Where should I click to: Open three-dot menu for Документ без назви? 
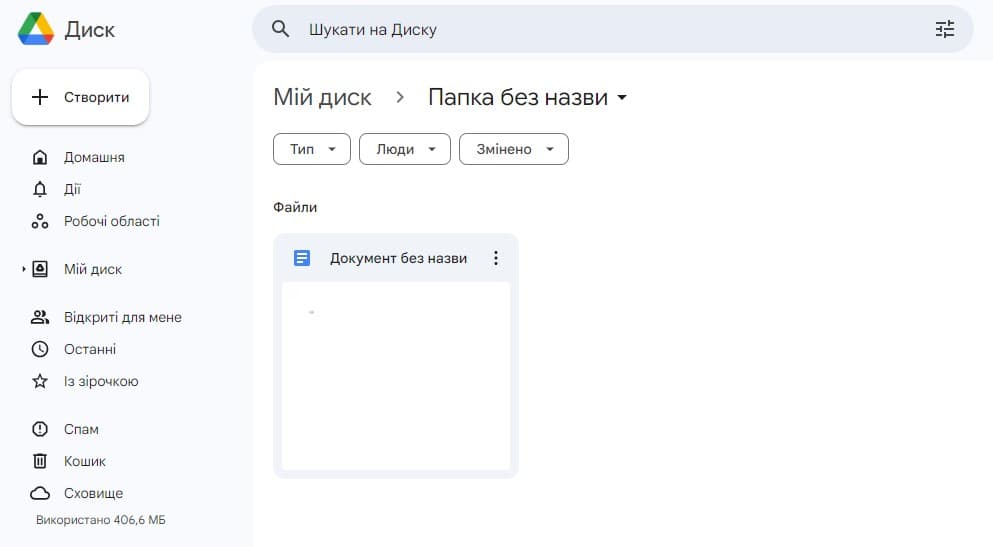(x=495, y=258)
